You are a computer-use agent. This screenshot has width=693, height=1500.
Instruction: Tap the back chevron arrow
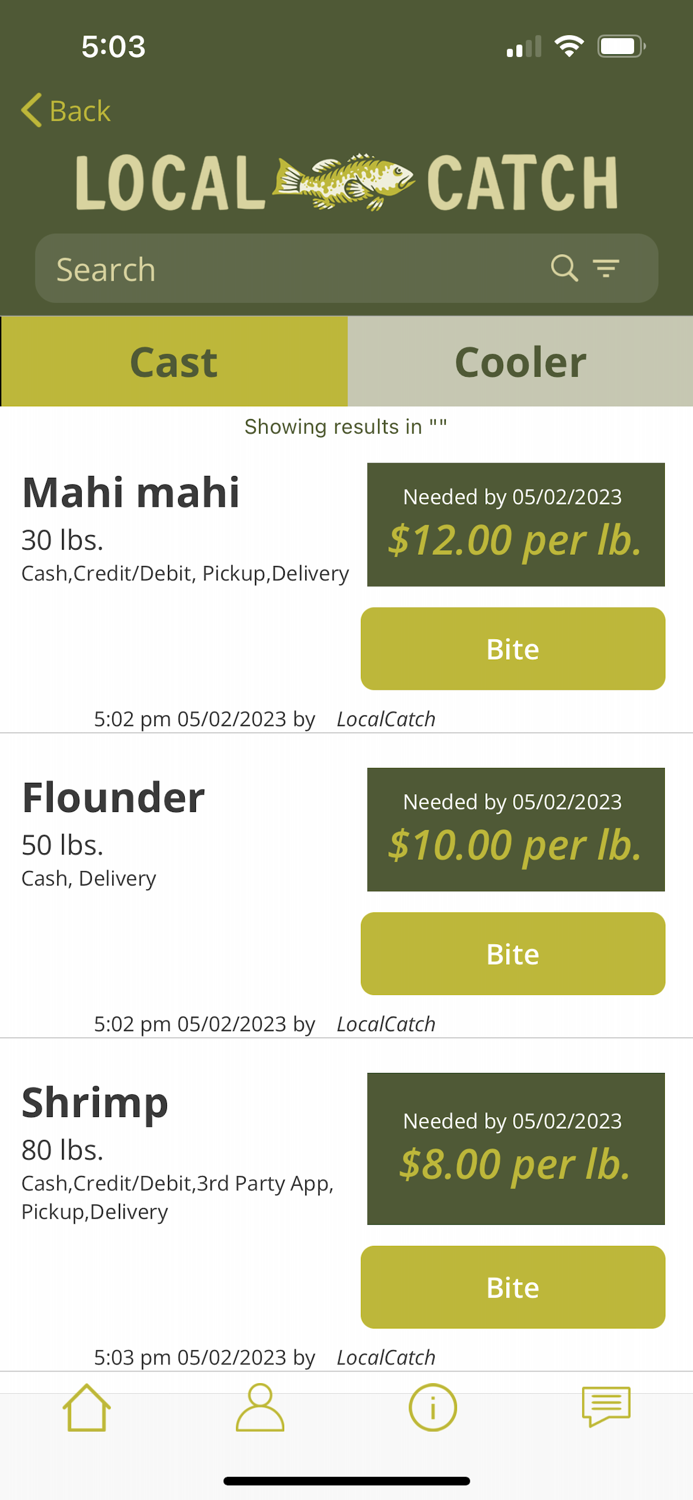[x=29, y=110]
